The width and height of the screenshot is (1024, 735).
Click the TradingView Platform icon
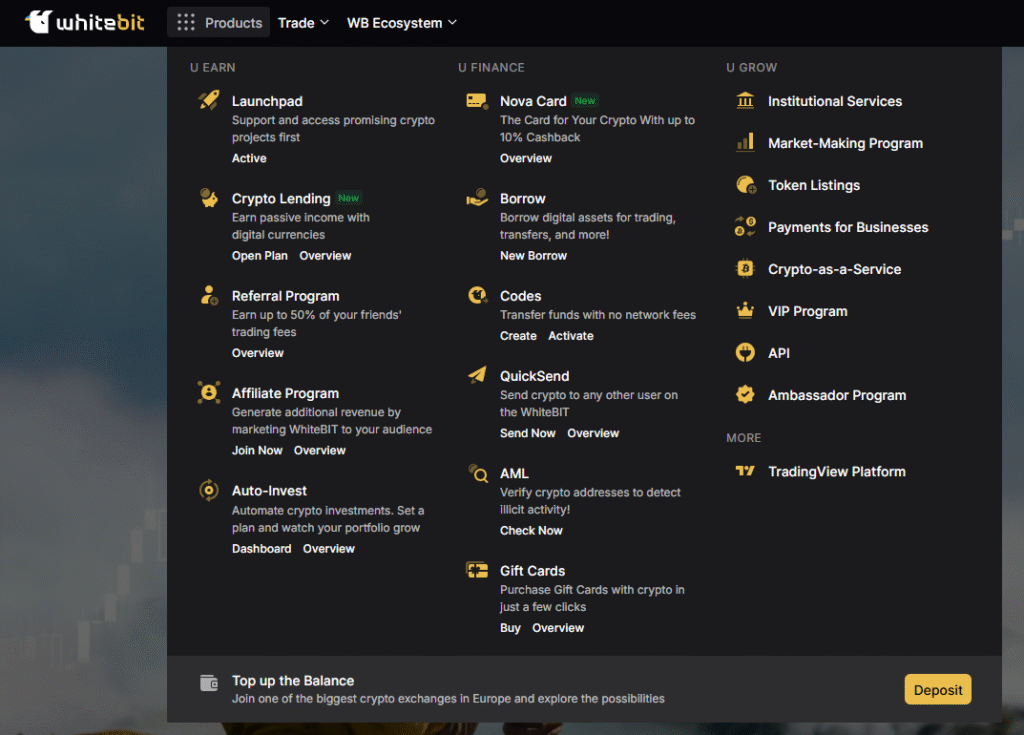745,471
